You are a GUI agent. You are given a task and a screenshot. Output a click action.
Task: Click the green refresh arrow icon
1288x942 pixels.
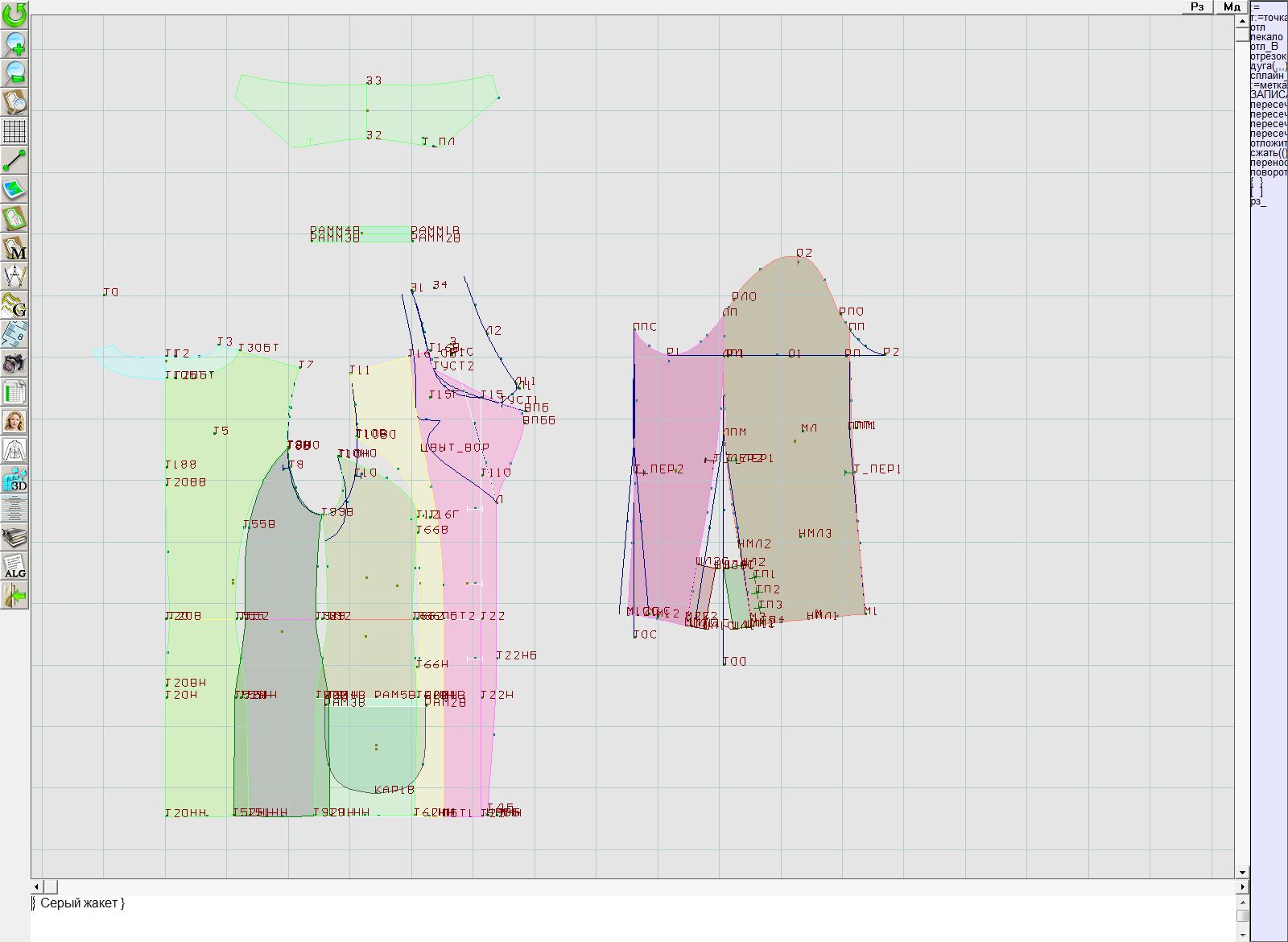tap(14, 14)
